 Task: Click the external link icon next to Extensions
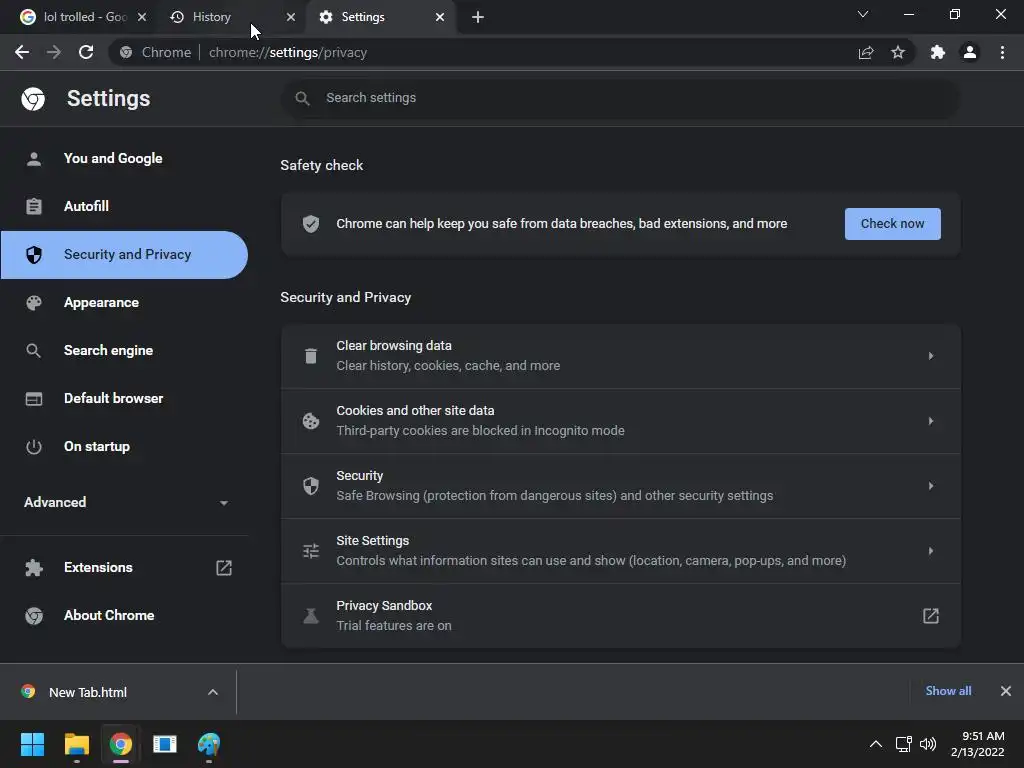pos(224,568)
